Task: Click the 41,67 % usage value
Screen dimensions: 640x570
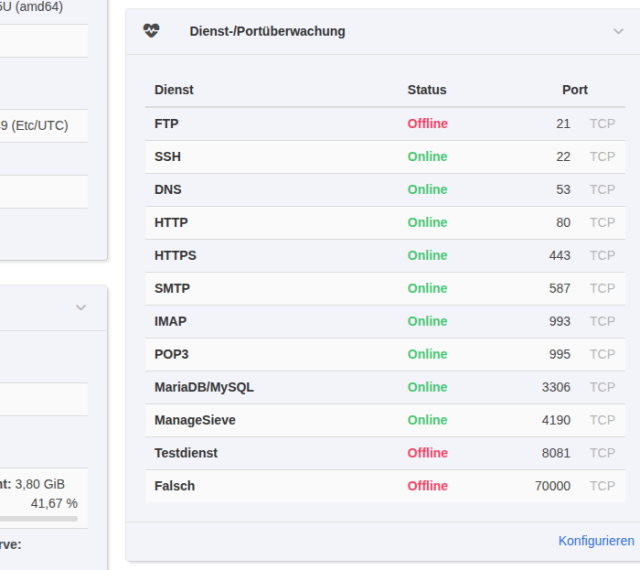Action: point(54,503)
